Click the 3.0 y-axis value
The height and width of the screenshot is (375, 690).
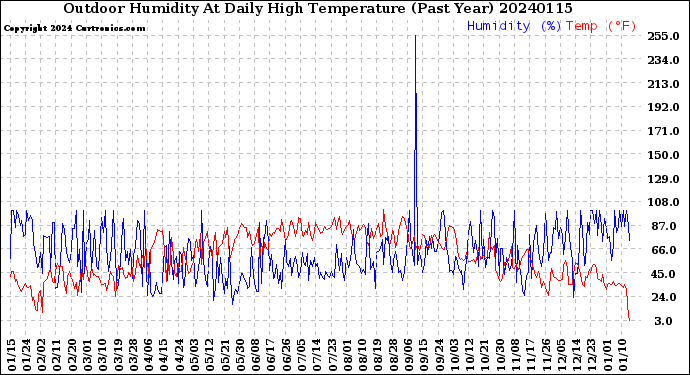coord(663,321)
